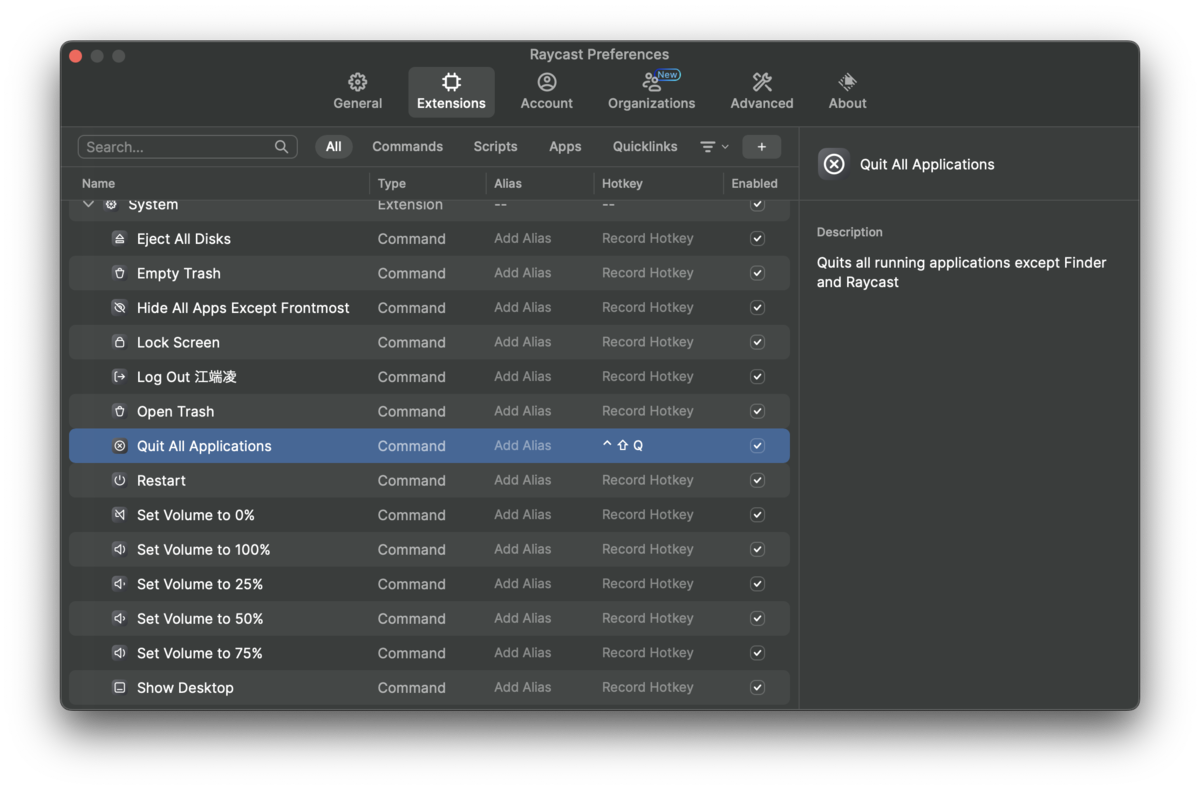
Task: Add Alias for Restart command
Action: pos(522,480)
